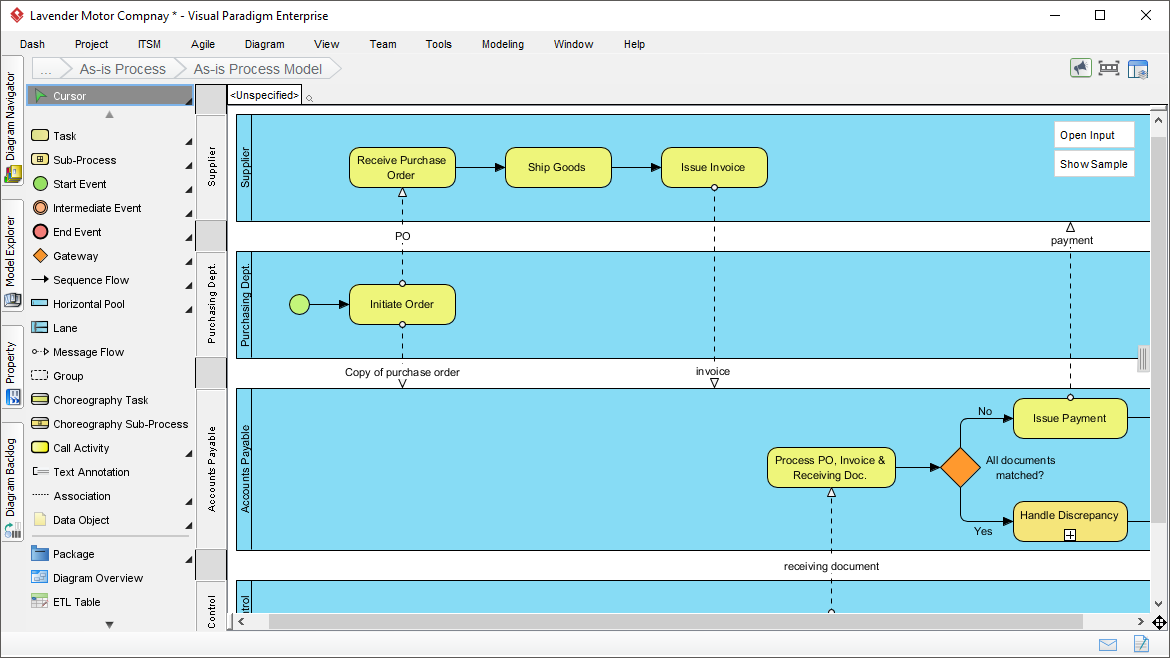Open the Dash menu
The height and width of the screenshot is (658, 1170).
coord(32,44)
